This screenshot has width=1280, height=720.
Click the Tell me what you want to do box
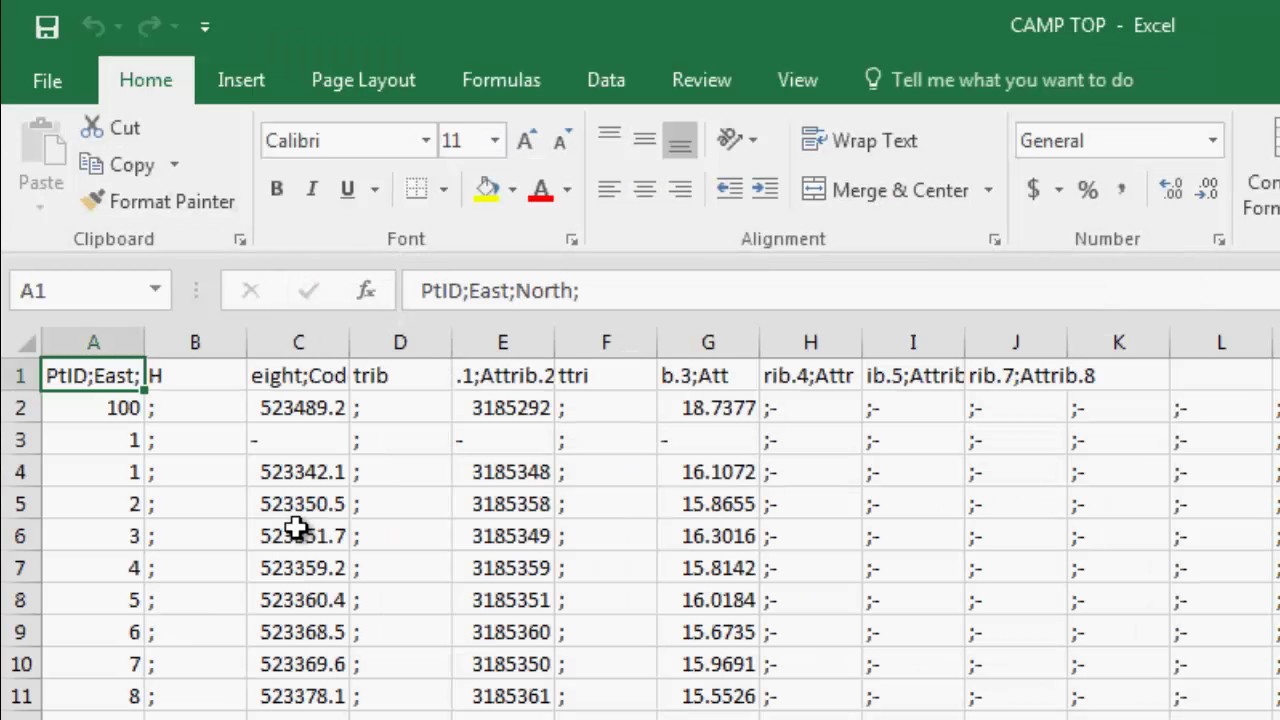[1000, 80]
